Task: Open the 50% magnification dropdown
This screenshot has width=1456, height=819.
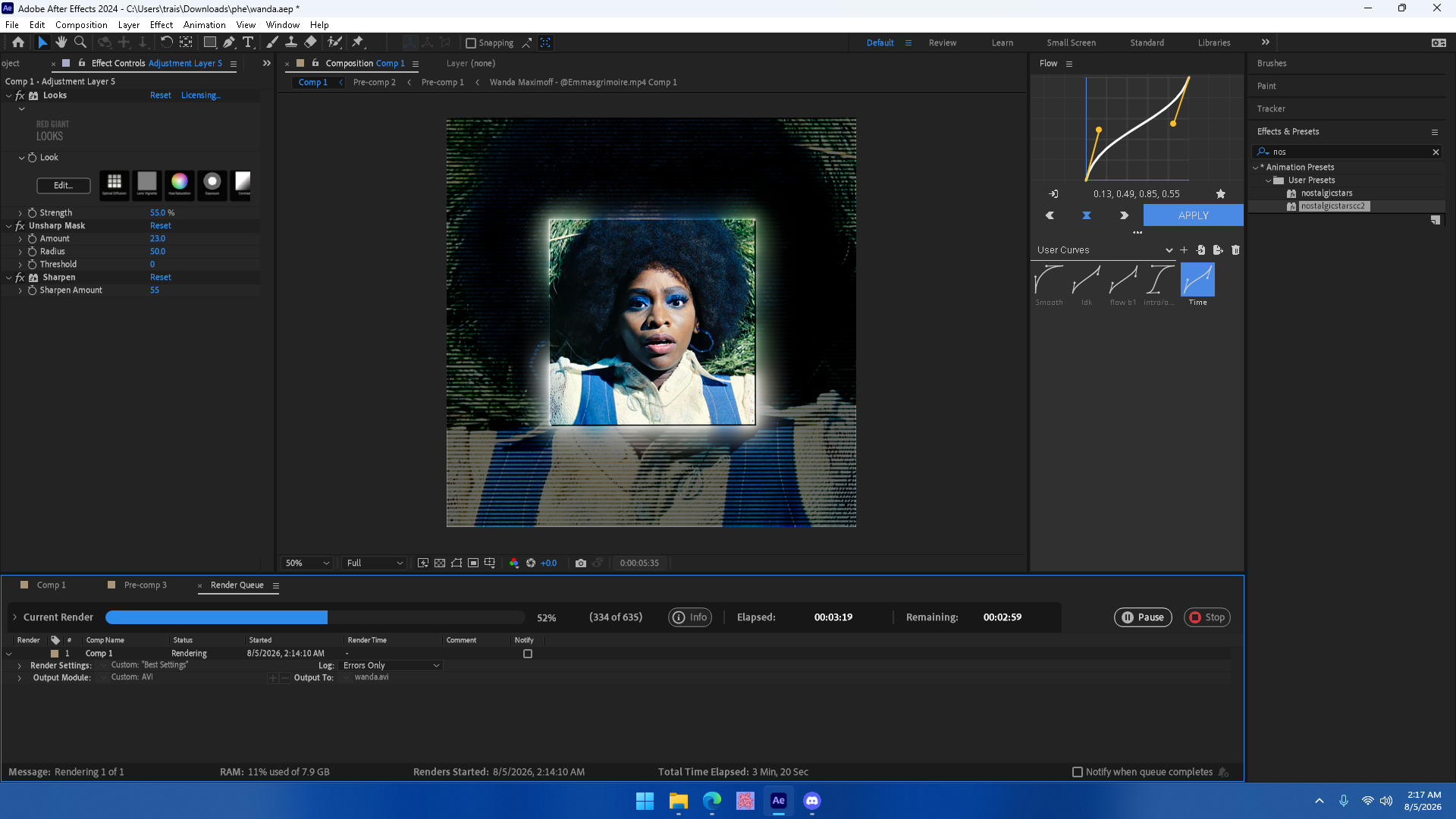Action: (x=307, y=563)
